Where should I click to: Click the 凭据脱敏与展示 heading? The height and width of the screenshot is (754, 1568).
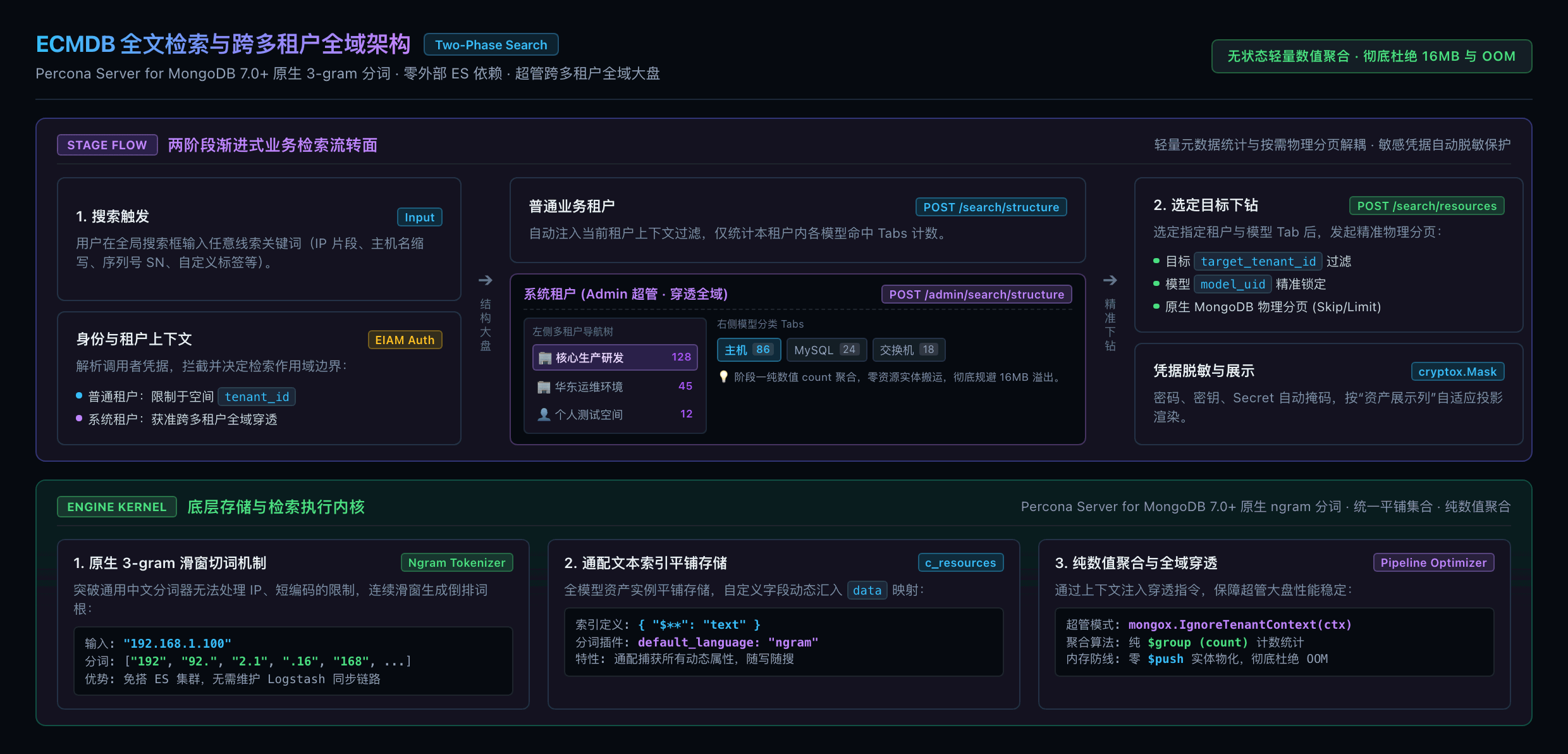(1204, 371)
